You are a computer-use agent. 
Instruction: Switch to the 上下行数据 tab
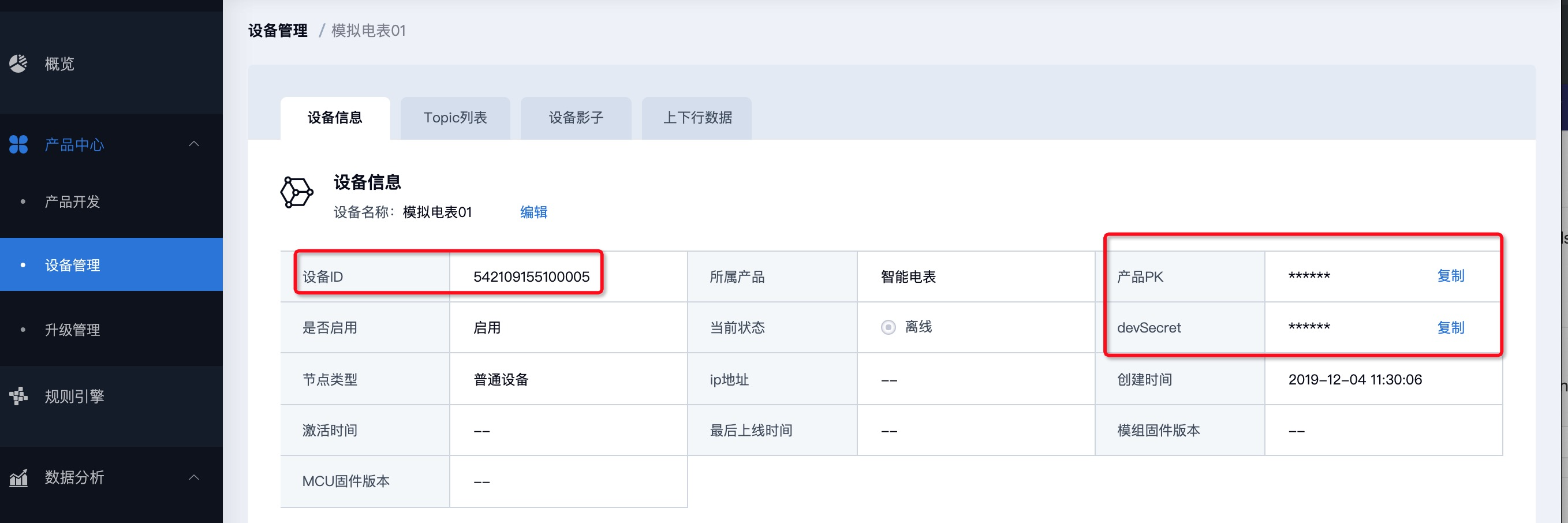tap(696, 118)
